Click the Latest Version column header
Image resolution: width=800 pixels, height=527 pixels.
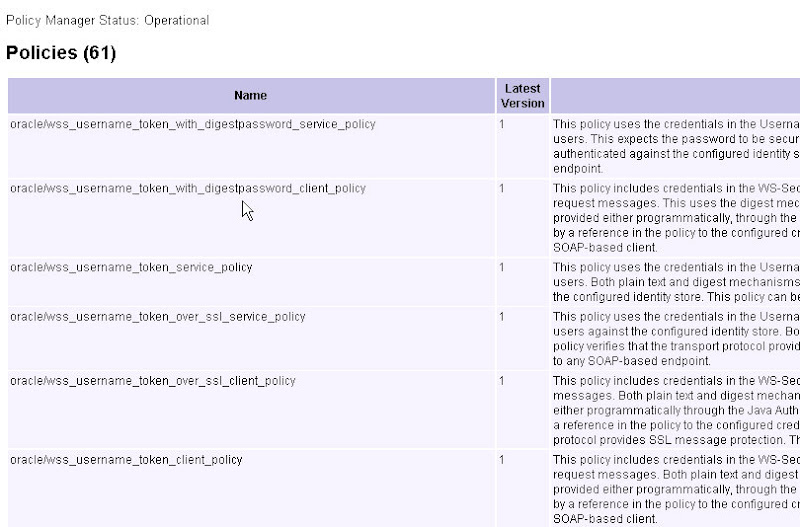(x=524, y=96)
